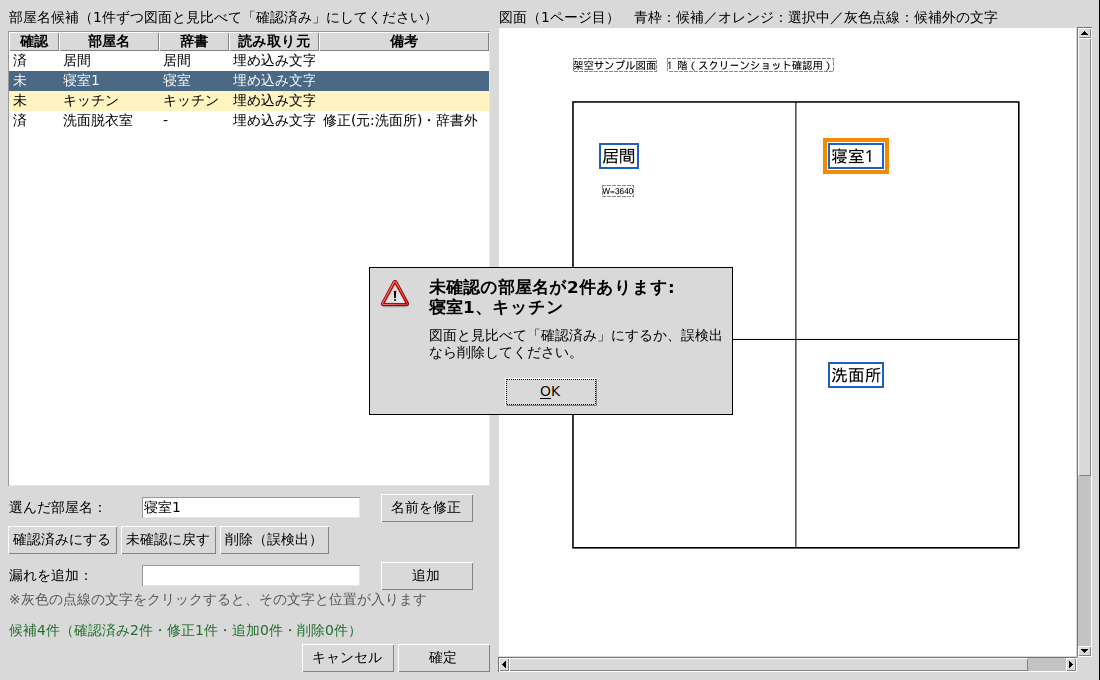Click the 削除（誤検出） button
This screenshot has width=1100, height=680.
[x=274, y=540]
